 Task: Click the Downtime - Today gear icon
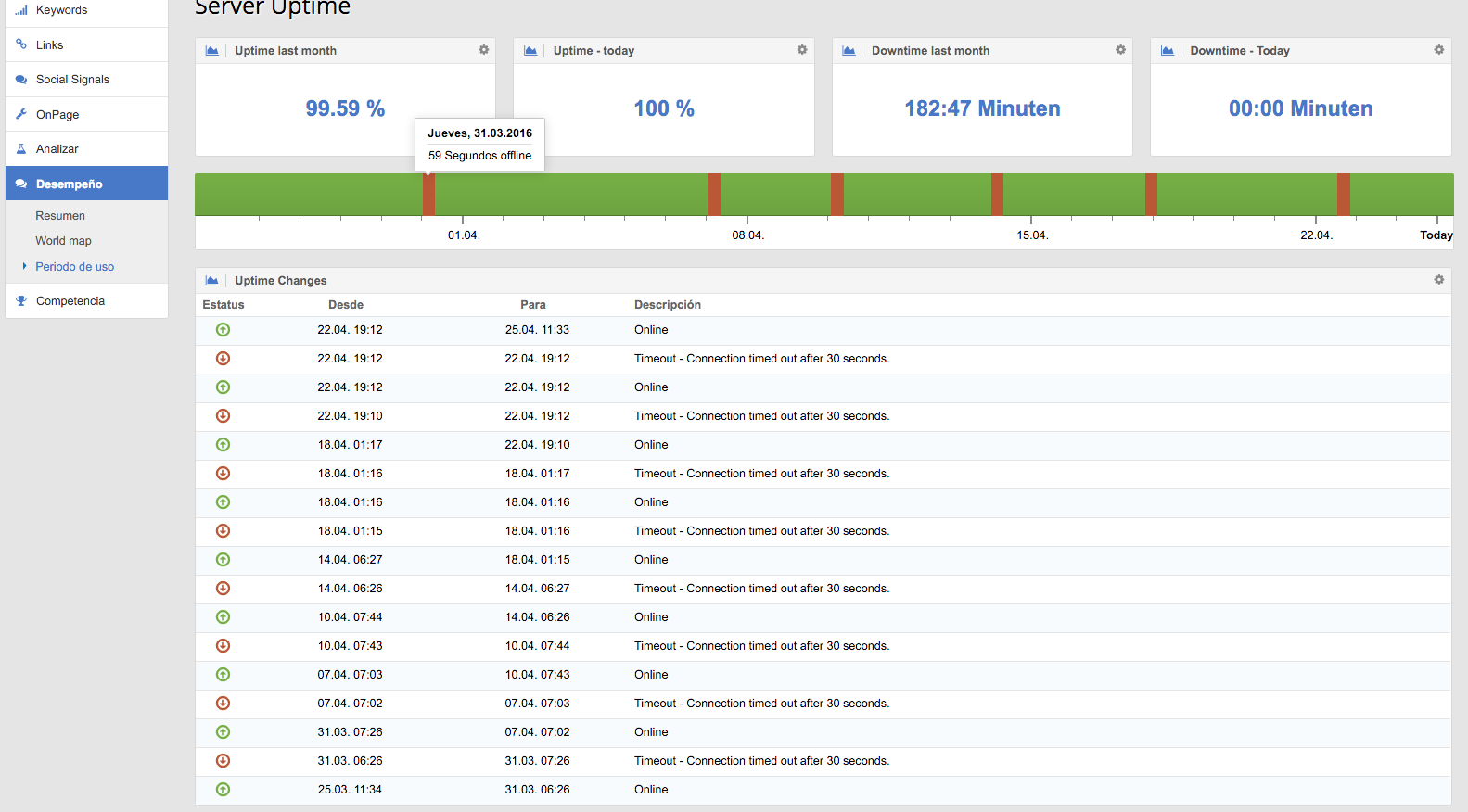pos(1438,50)
